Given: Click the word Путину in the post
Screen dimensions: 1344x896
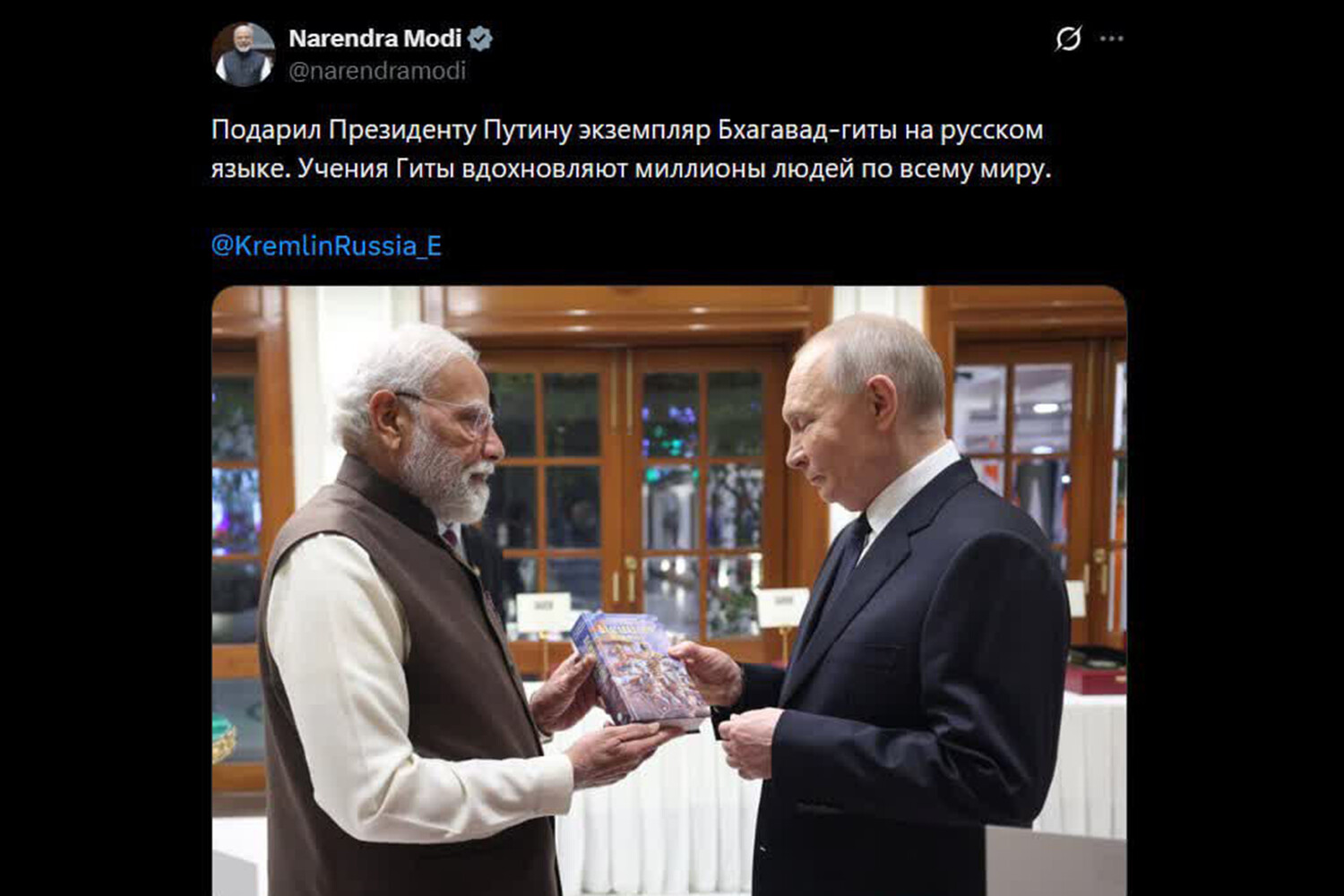Looking at the screenshot, I should click(x=527, y=131).
